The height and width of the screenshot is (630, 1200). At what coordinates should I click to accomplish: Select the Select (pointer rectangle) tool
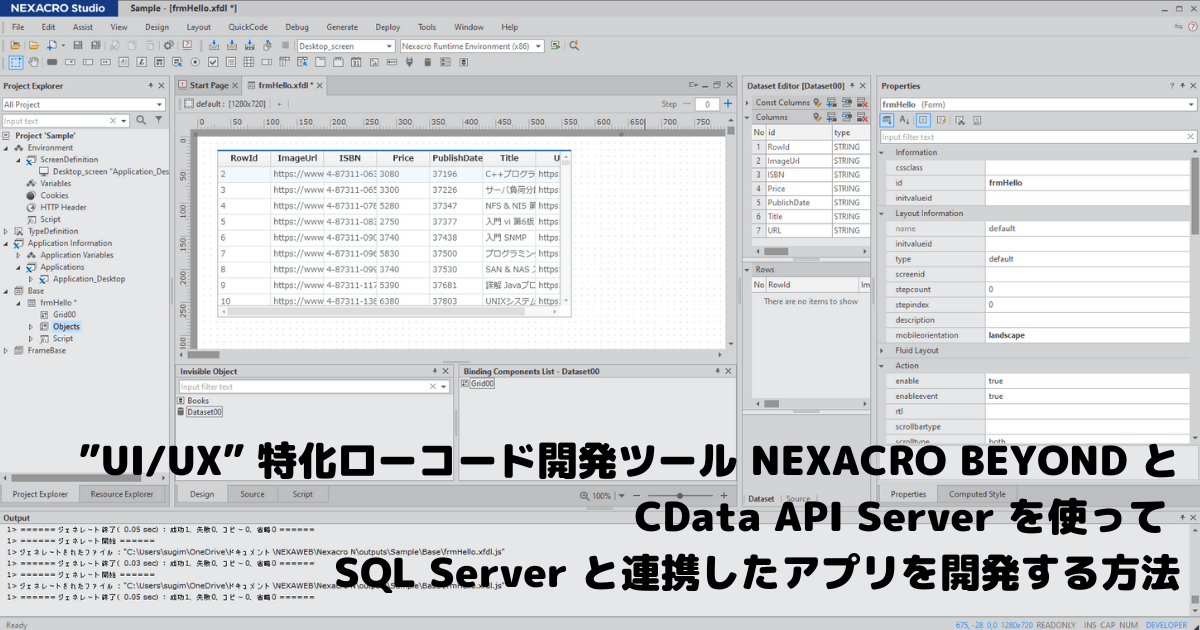point(15,62)
